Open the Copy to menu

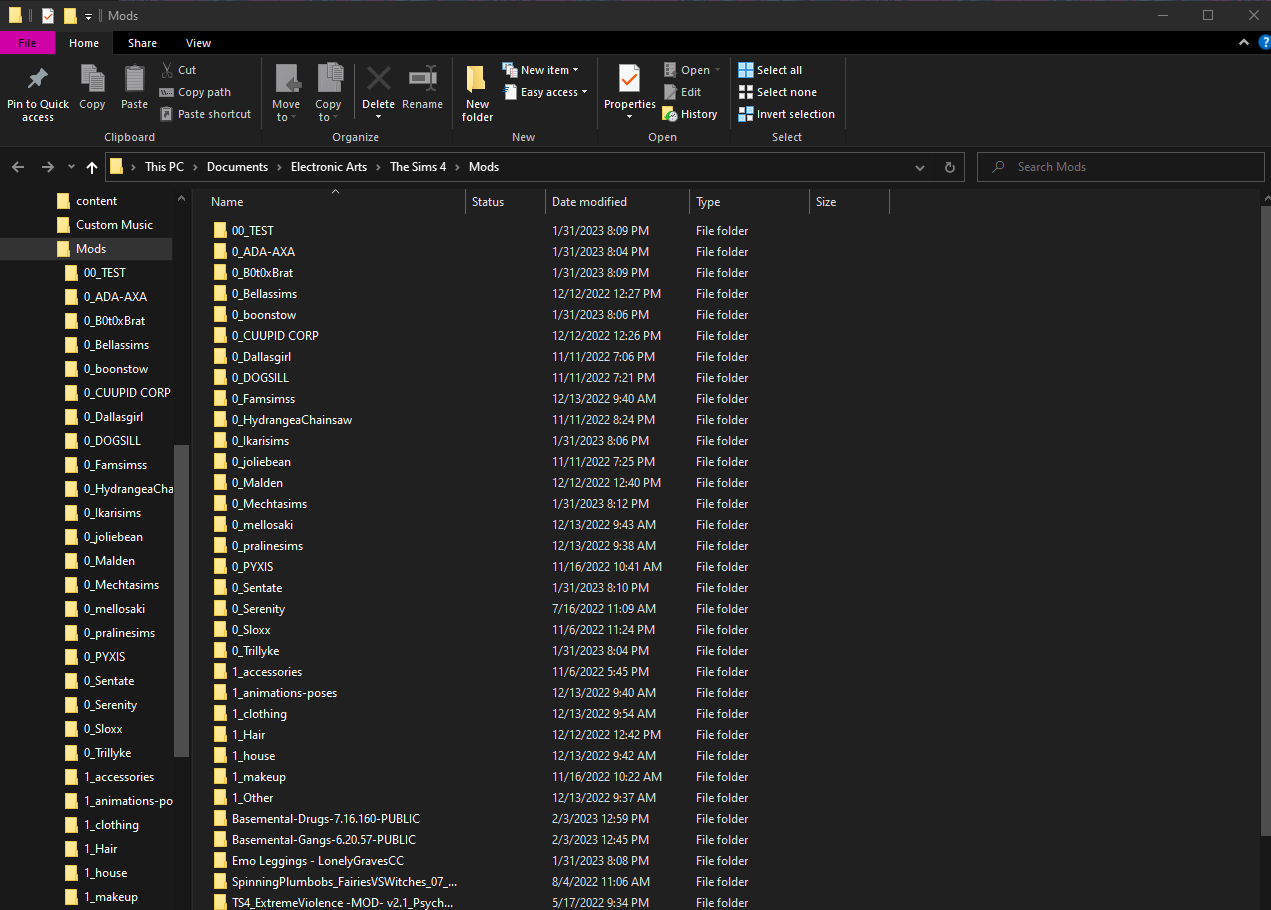tap(328, 94)
